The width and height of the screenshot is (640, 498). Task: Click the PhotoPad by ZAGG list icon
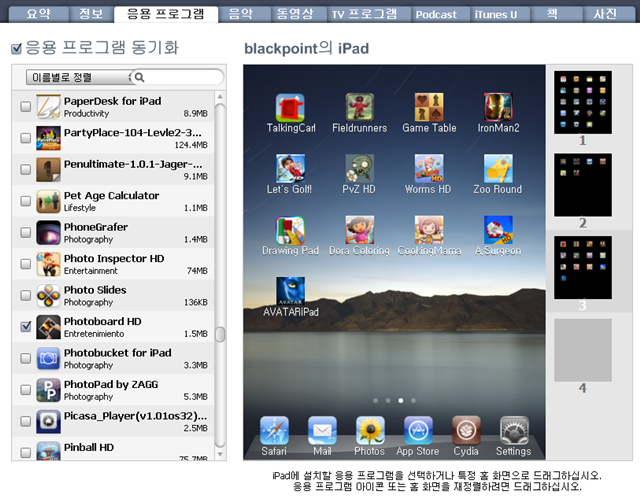point(48,390)
